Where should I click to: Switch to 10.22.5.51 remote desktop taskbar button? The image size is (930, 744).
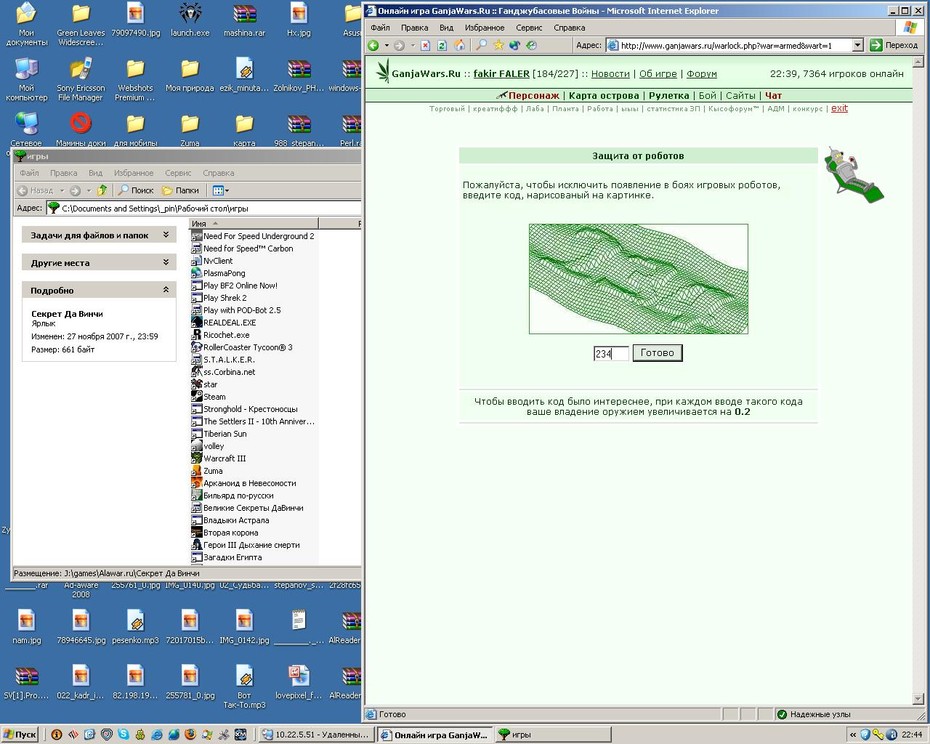click(x=316, y=735)
